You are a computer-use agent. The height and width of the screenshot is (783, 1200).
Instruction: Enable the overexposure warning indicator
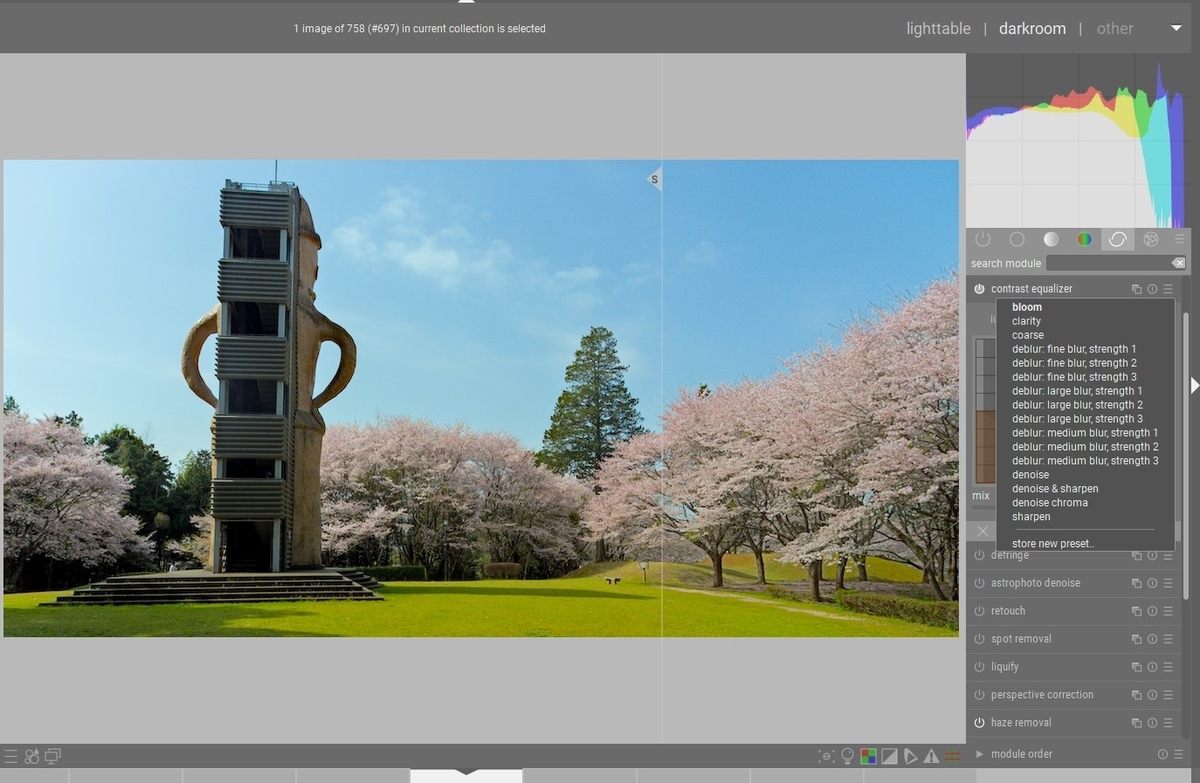pyautogui.click(x=889, y=756)
